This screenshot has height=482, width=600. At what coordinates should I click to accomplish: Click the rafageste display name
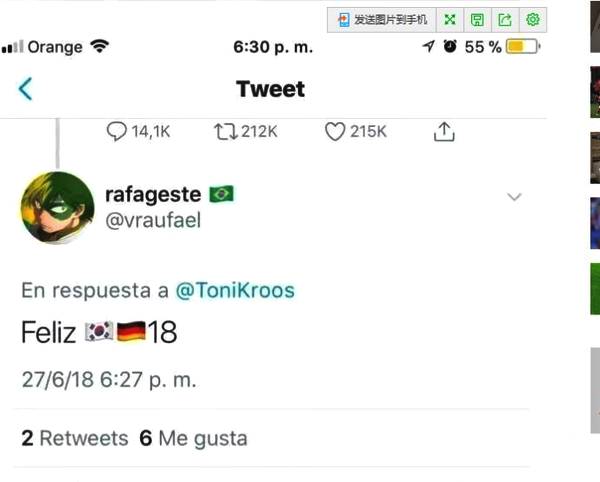(x=153, y=194)
